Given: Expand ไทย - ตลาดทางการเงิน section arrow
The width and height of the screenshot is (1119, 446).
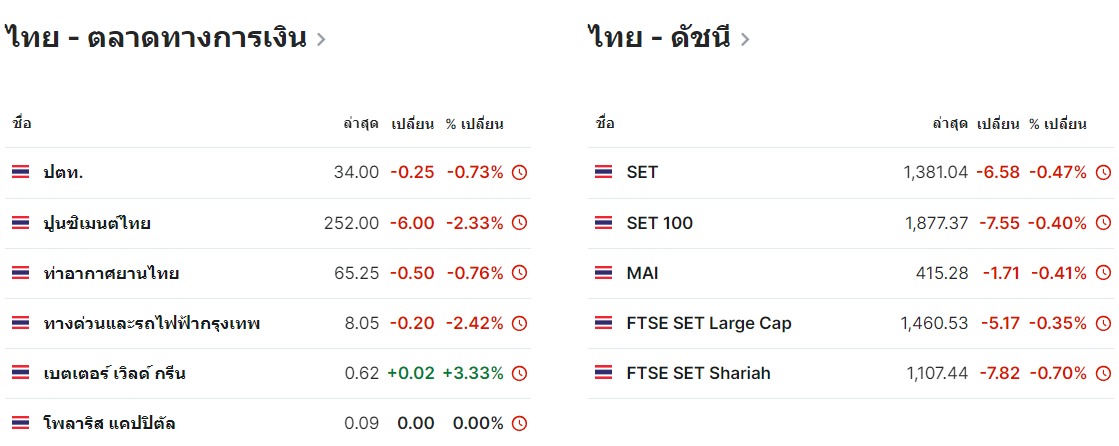Looking at the screenshot, I should [320, 40].
